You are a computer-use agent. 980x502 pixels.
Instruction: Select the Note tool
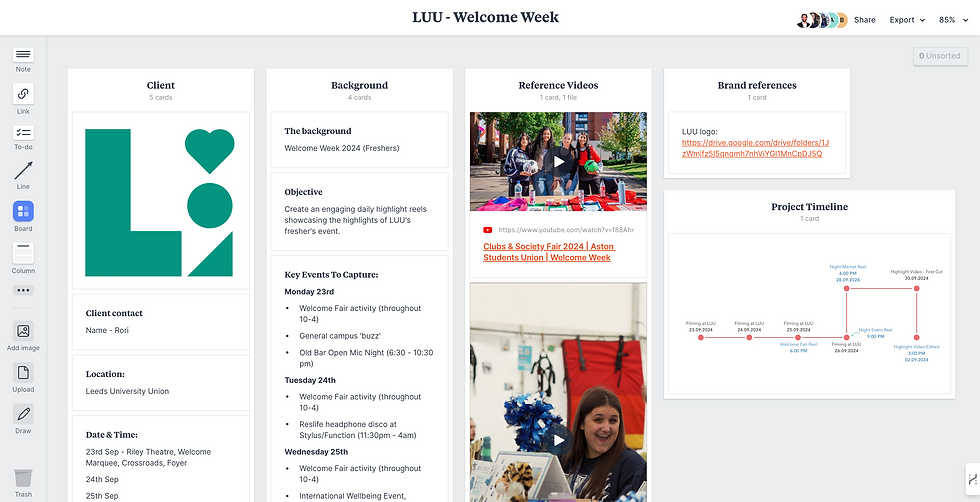pos(23,60)
